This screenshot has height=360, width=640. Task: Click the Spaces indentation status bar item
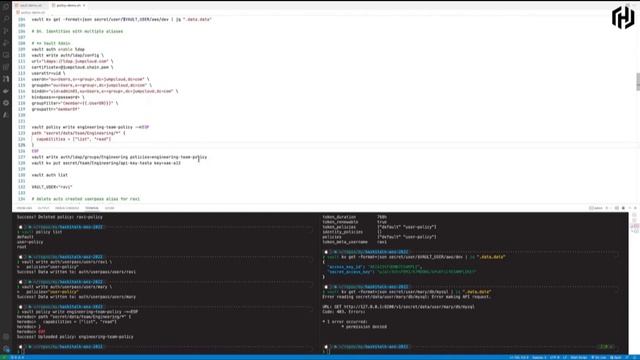click(539, 358)
